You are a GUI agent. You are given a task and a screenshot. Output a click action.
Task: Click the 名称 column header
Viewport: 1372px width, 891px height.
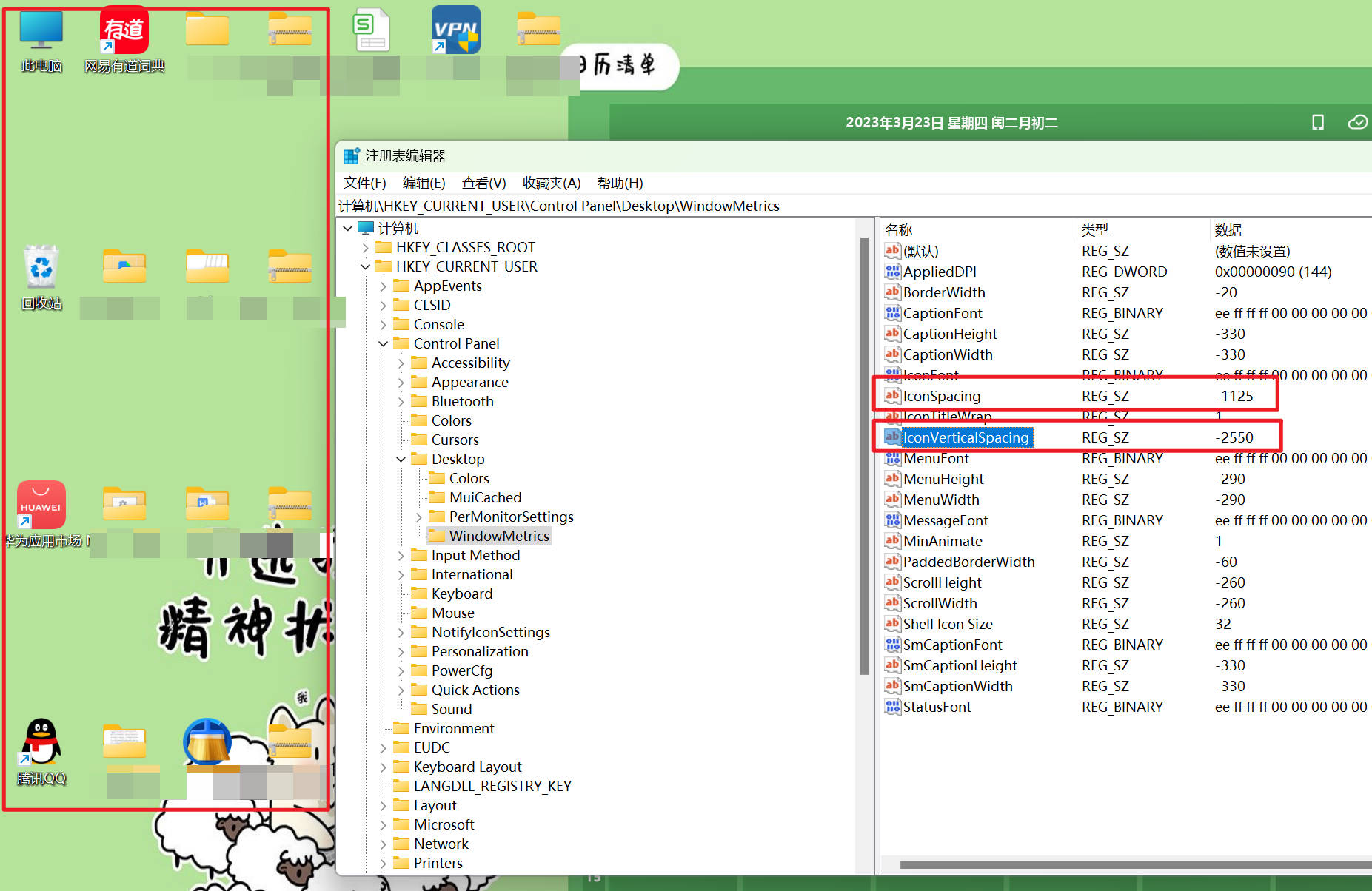[x=978, y=229]
